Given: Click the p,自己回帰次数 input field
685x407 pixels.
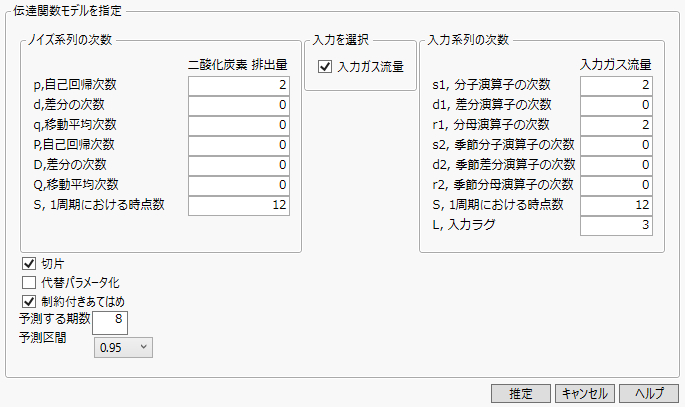Looking at the screenshot, I should point(239,85).
